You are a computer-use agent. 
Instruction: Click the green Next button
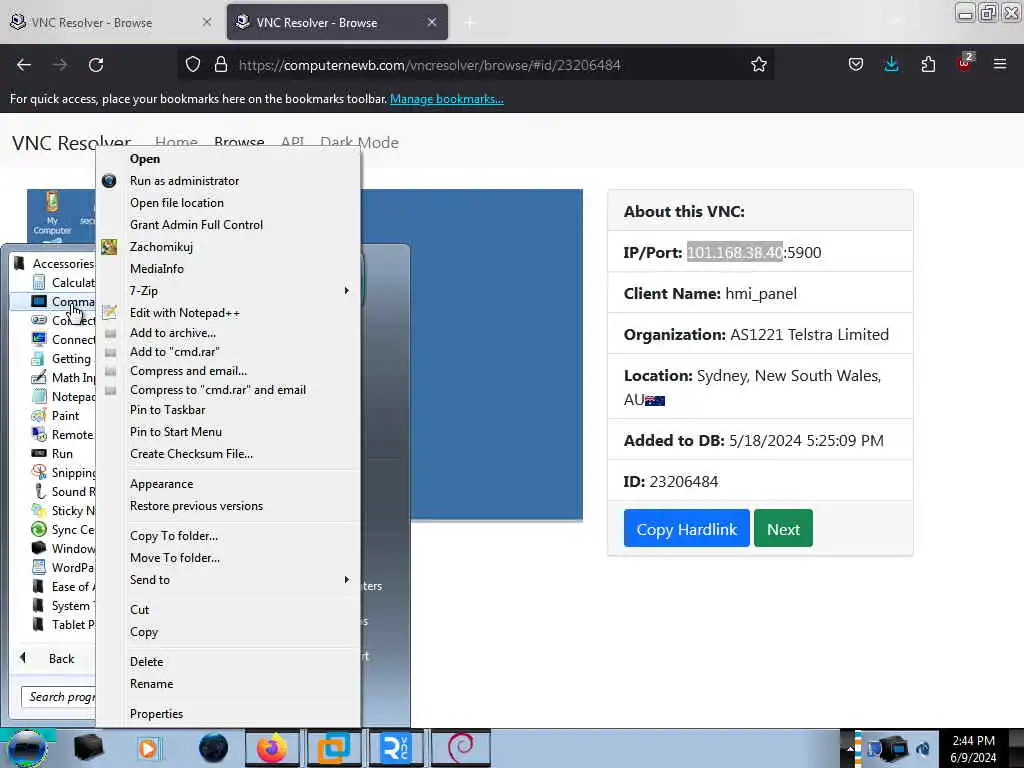coord(783,528)
